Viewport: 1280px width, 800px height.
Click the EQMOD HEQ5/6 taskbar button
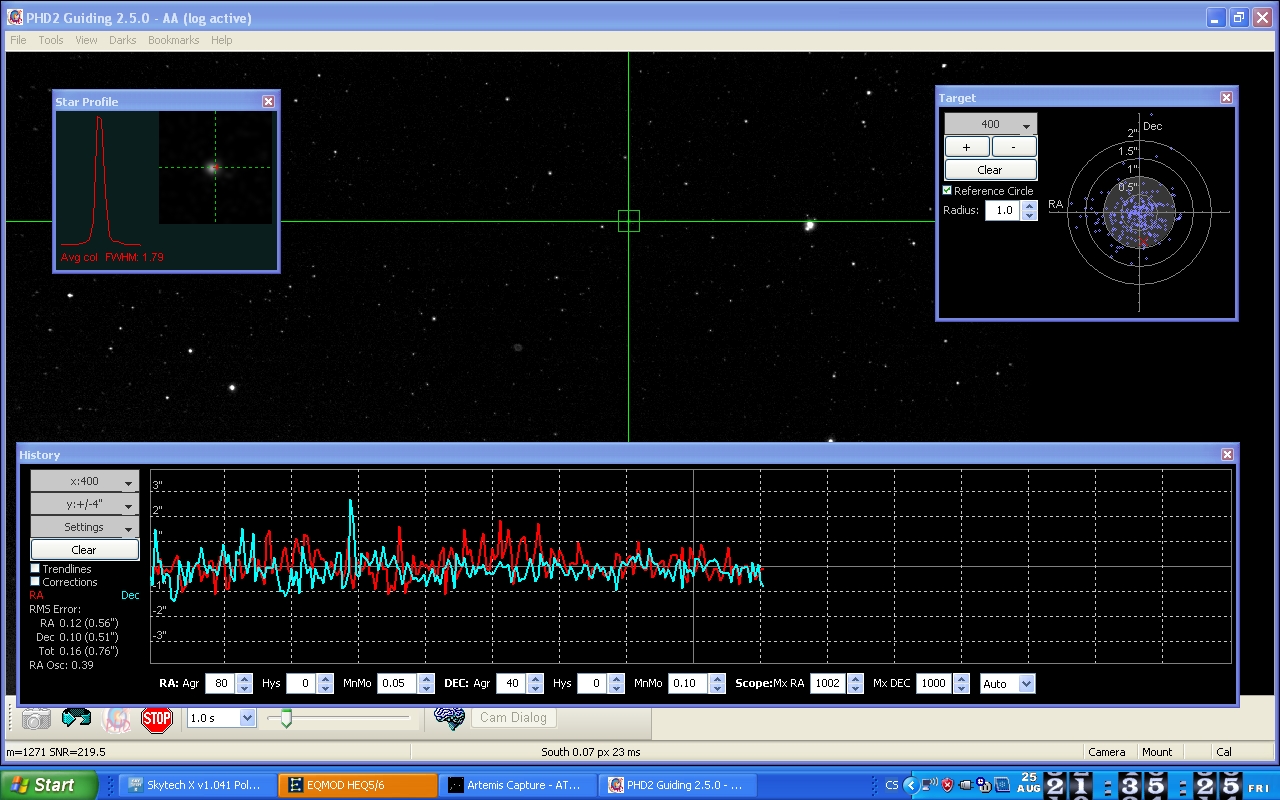click(x=358, y=785)
